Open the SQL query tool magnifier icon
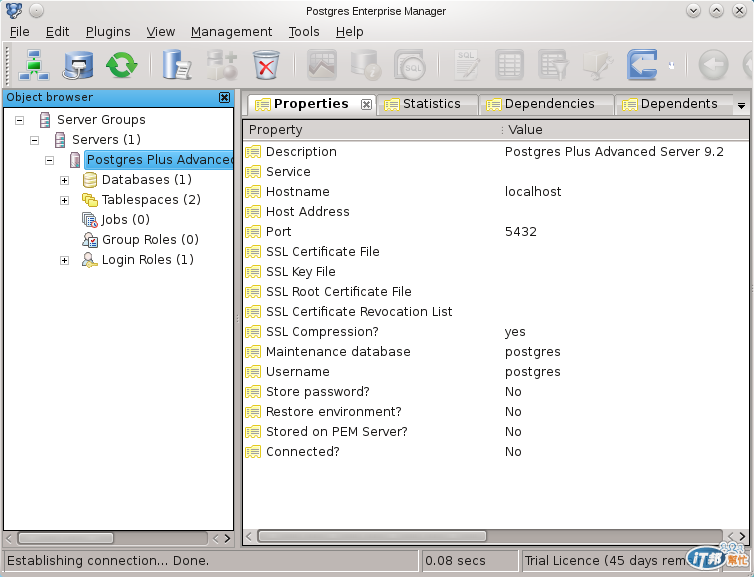The width and height of the screenshot is (754, 577). pyautogui.click(x=410, y=65)
